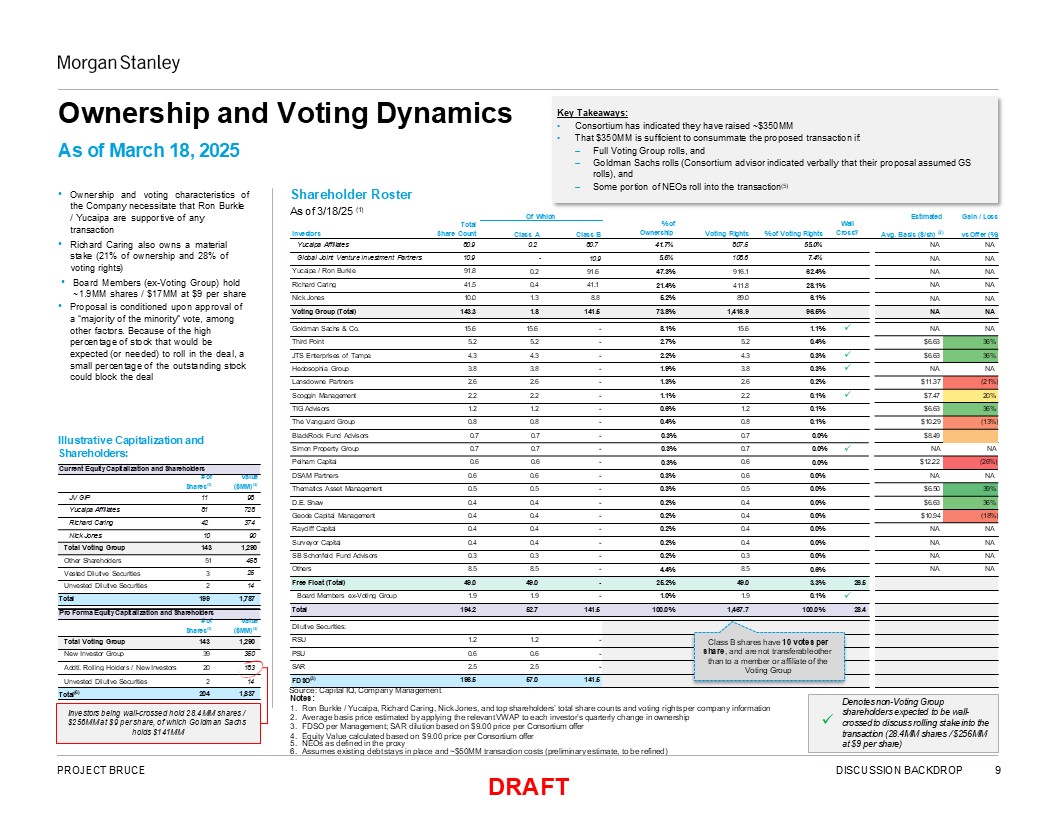Click the green checkmark in the legend box
This screenshot has width=1056, height=816.
coord(826,720)
